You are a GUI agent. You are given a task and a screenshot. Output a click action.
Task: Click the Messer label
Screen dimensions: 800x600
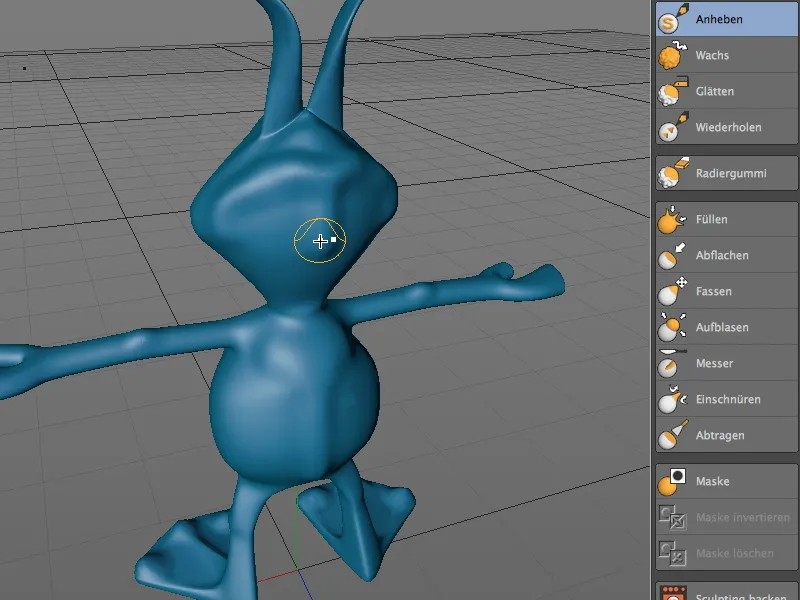coord(714,363)
